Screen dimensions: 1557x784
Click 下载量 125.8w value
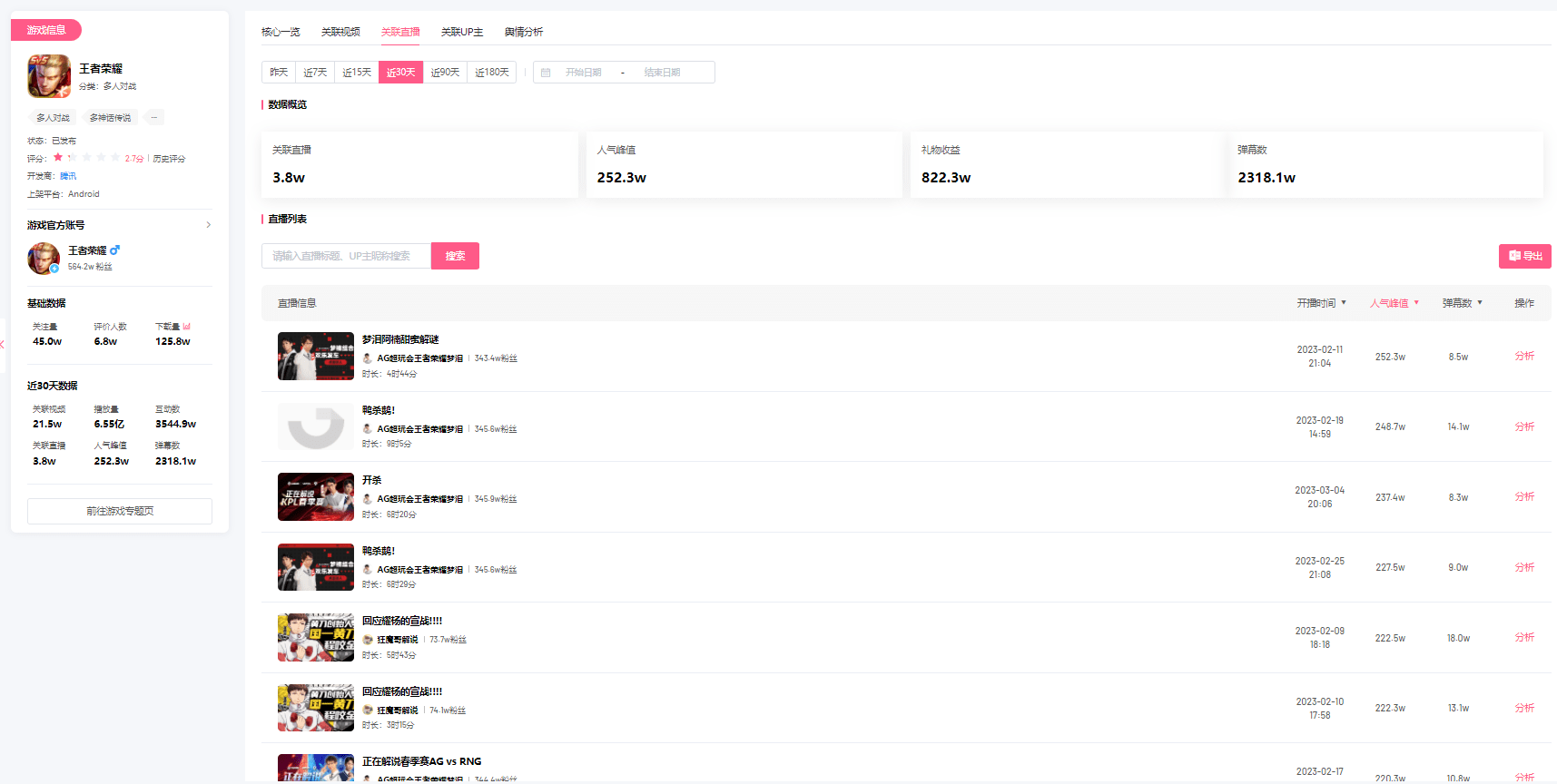pyautogui.click(x=172, y=341)
